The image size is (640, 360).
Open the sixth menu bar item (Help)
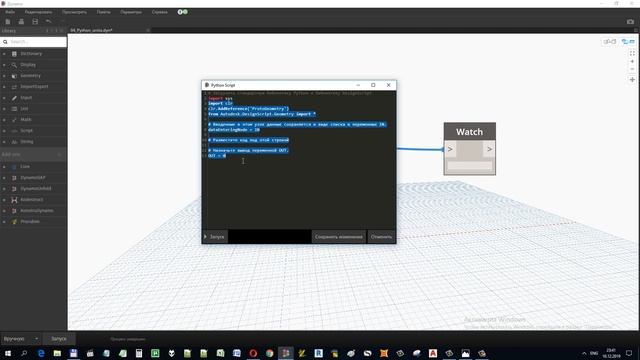click(160, 12)
